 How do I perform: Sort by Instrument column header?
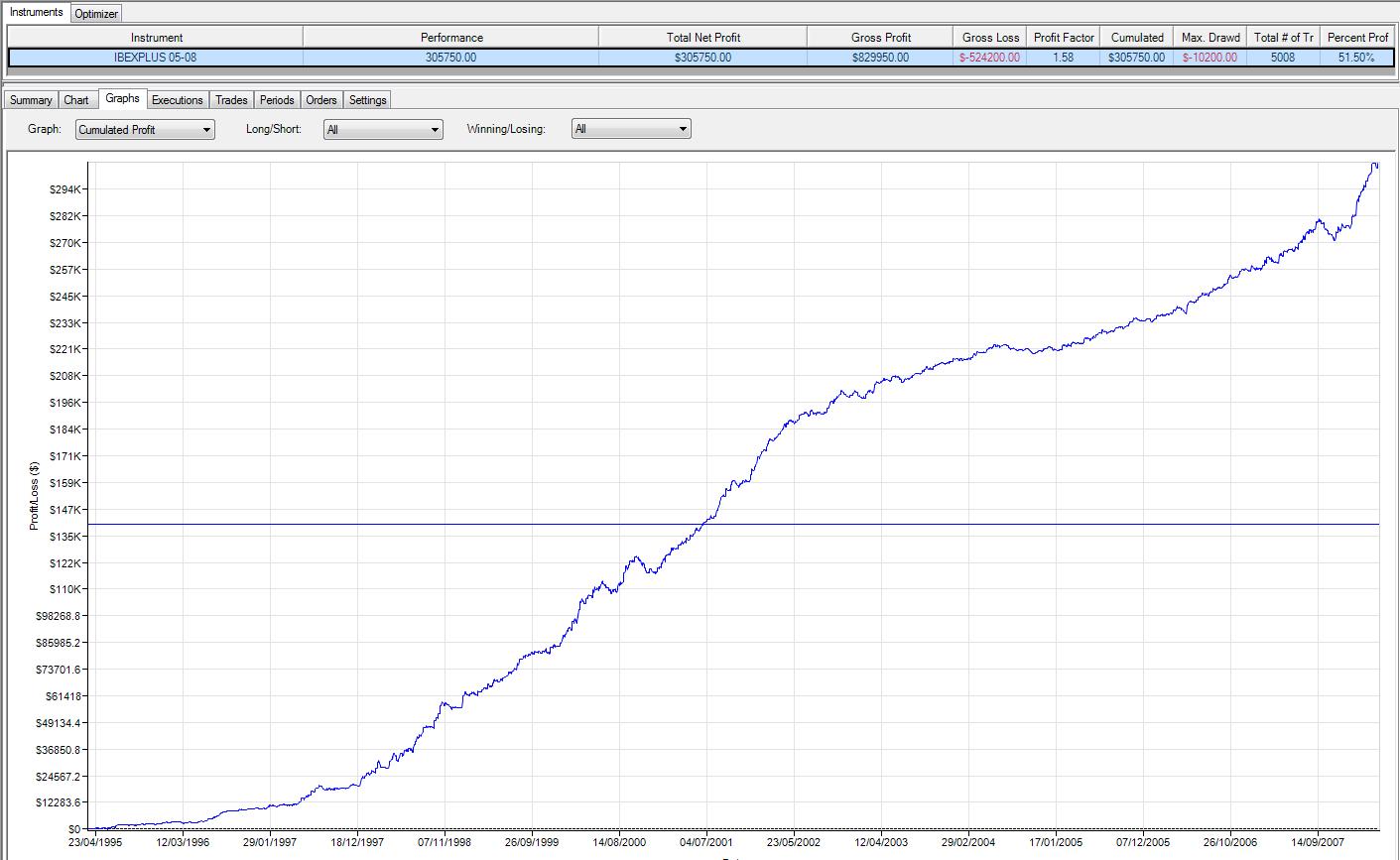coord(156,38)
